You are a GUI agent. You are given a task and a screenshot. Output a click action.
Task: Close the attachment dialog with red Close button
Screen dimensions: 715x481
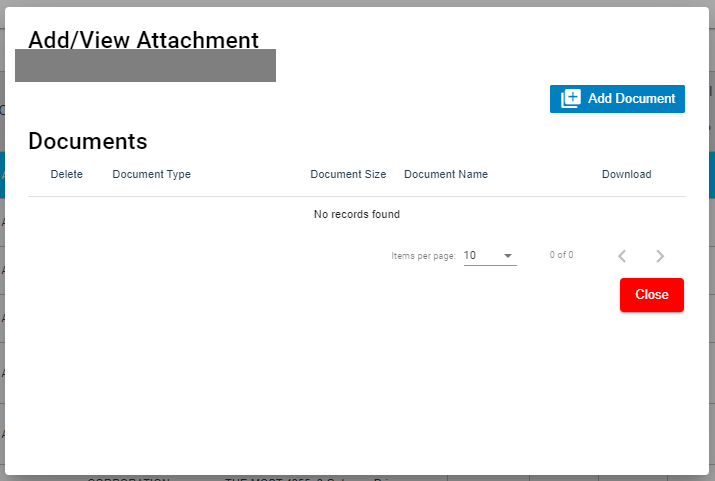[651, 295]
